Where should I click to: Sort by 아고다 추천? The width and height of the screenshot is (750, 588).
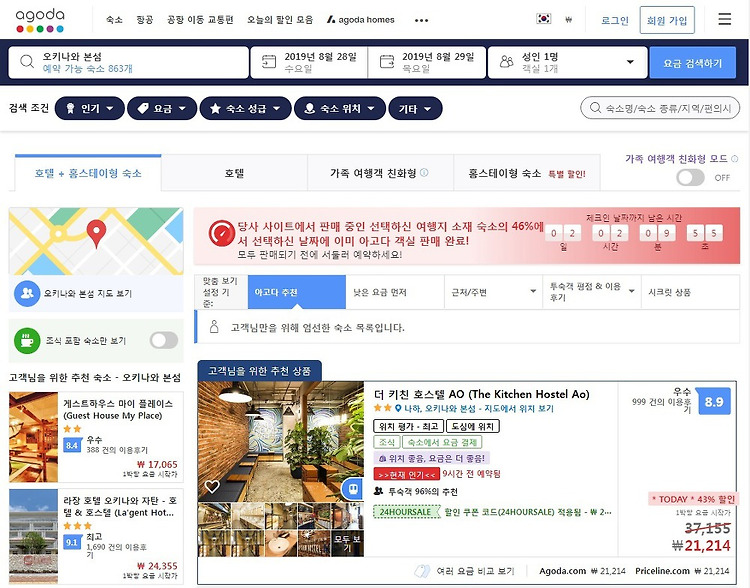tap(297, 292)
